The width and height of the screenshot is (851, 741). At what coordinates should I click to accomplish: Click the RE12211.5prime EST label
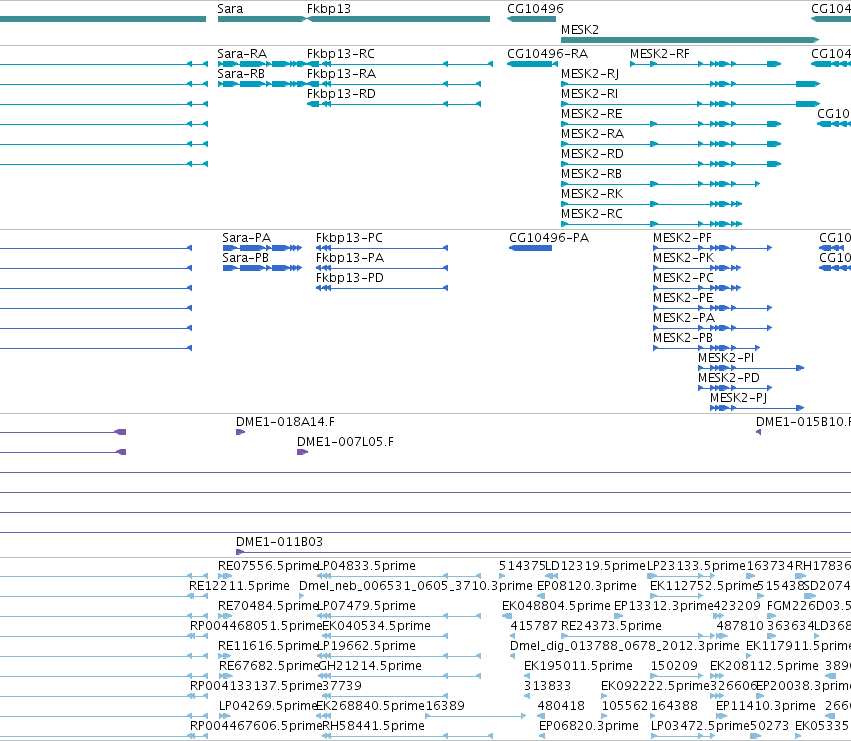point(239,586)
